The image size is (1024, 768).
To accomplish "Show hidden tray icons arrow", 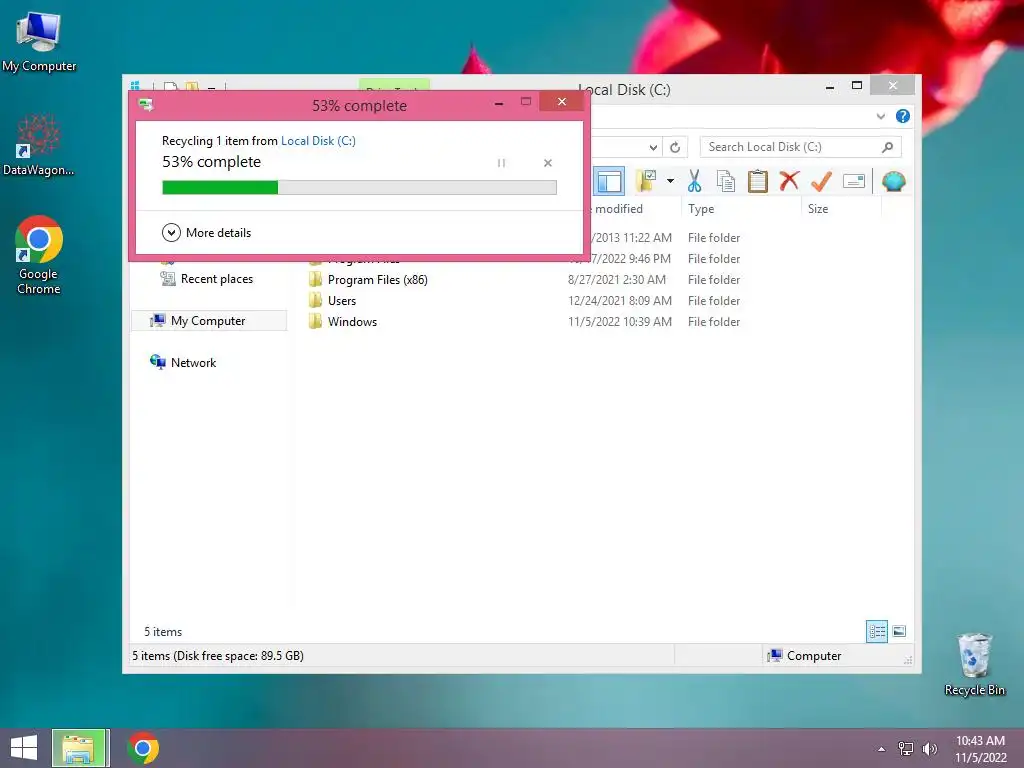I will [882, 749].
